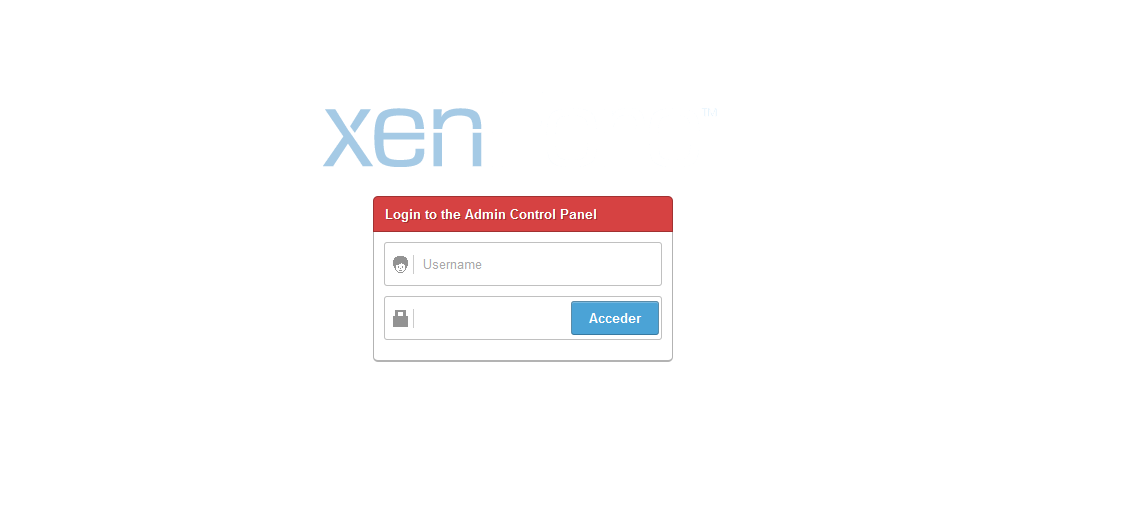This screenshot has height=514, width=1138.
Task: Click the Username placeholder text
Action: (x=452, y=264)
